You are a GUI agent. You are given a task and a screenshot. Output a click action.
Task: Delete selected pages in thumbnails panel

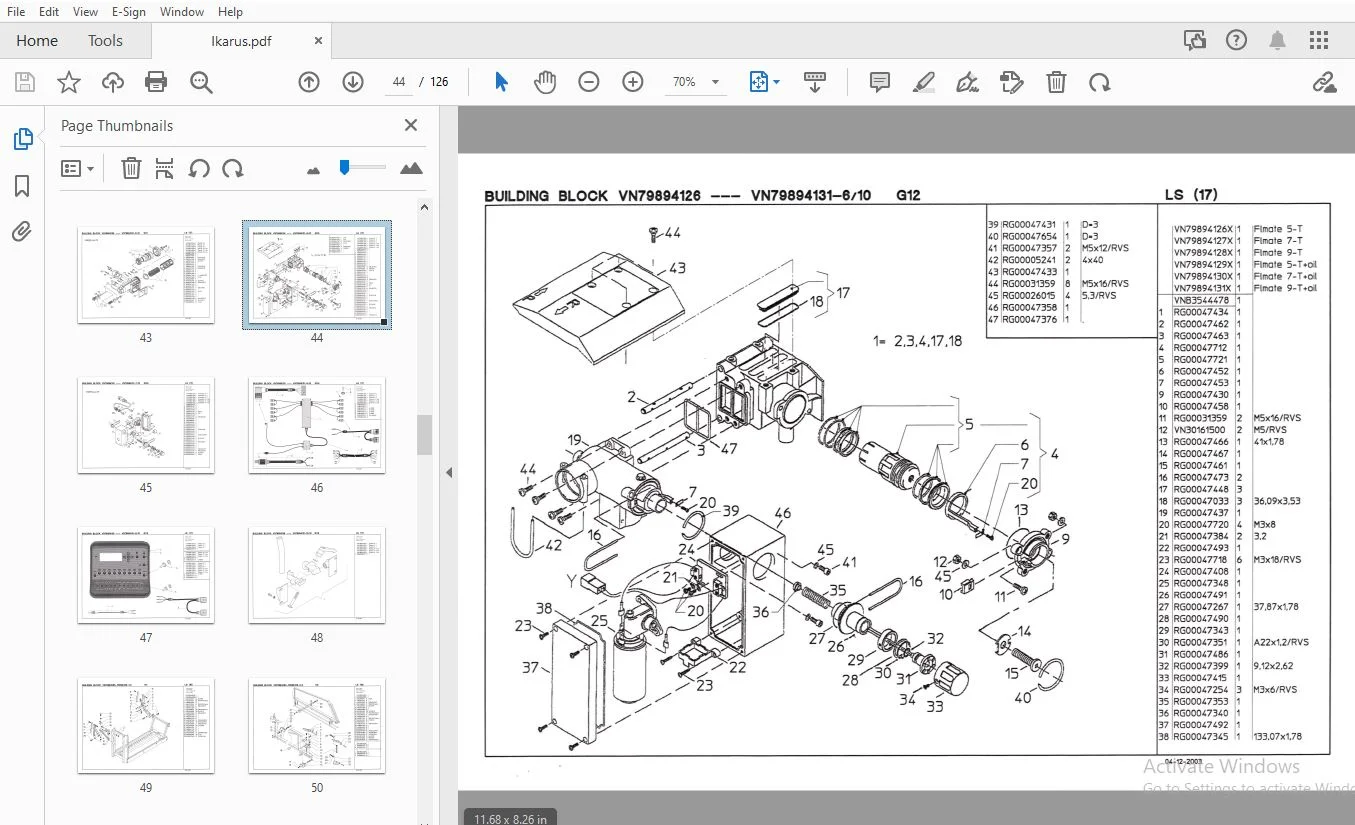[131, 168]
